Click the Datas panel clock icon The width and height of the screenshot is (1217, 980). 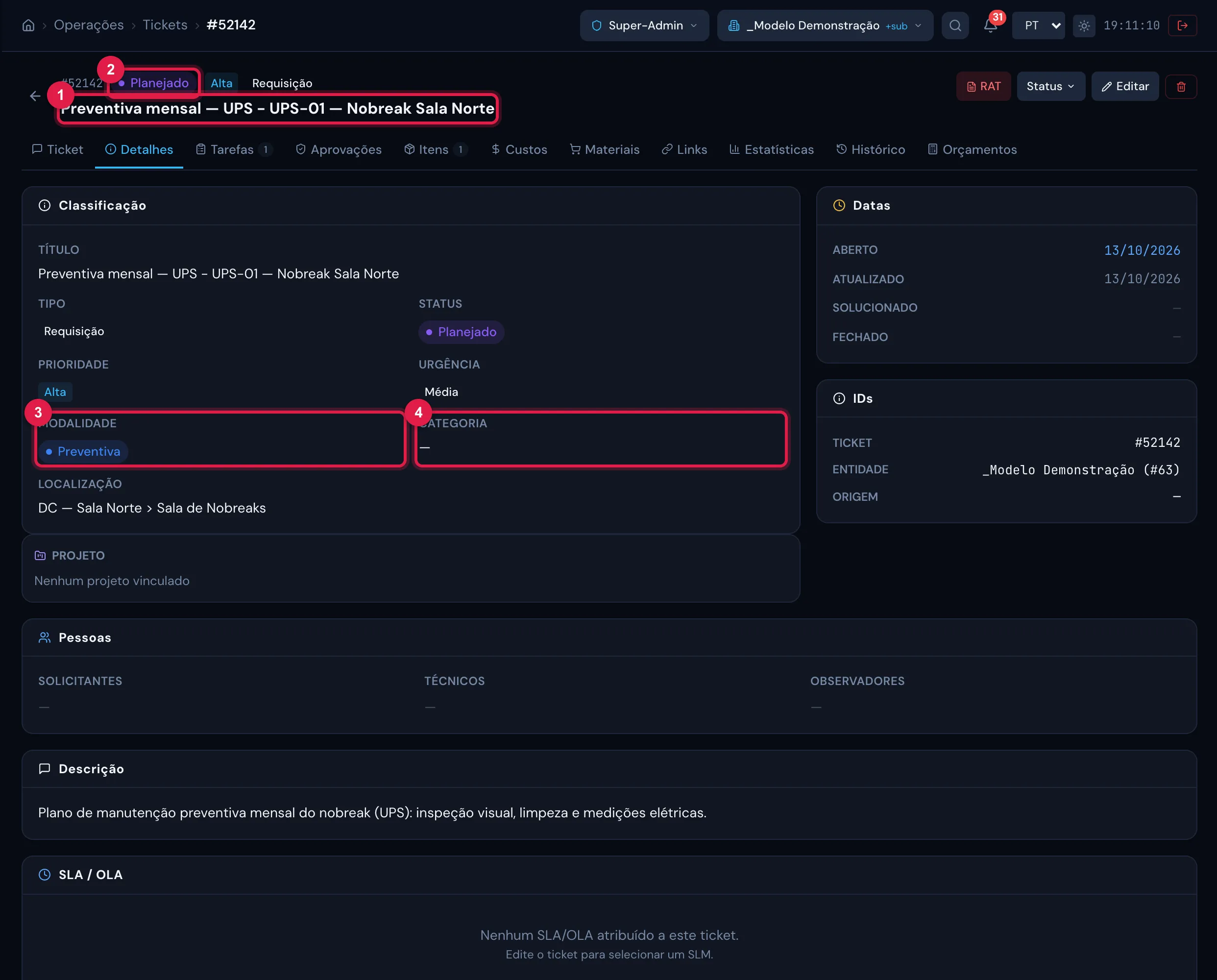pyautogui.click(x=839, y=205)
